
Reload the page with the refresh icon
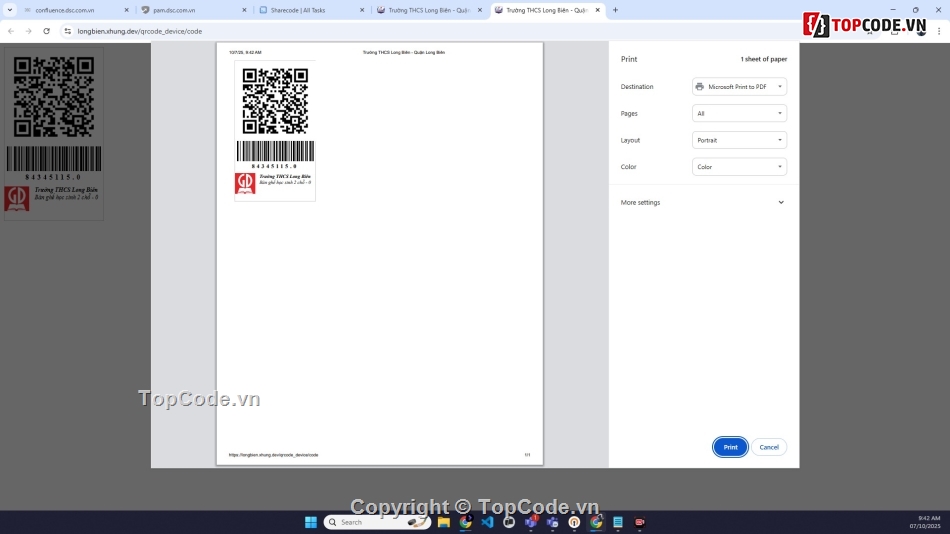pyautogui.click(x=46, y=31)
